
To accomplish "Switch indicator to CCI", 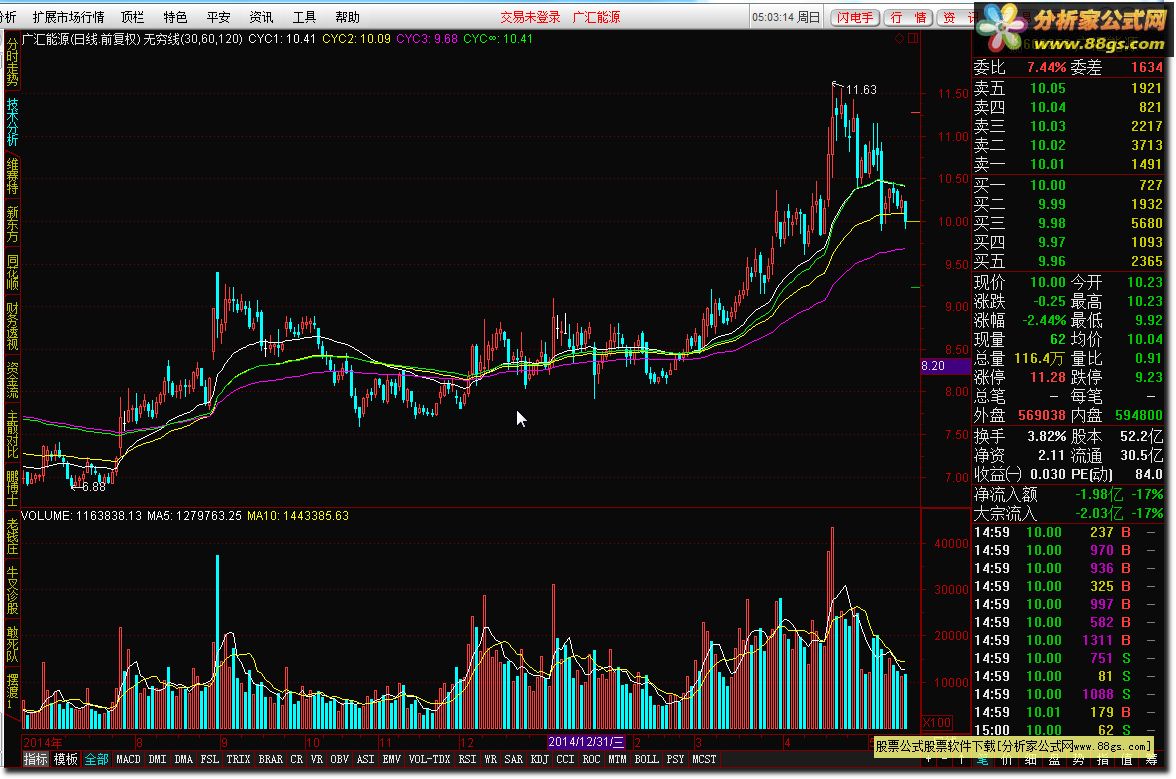I will (566, 759).
